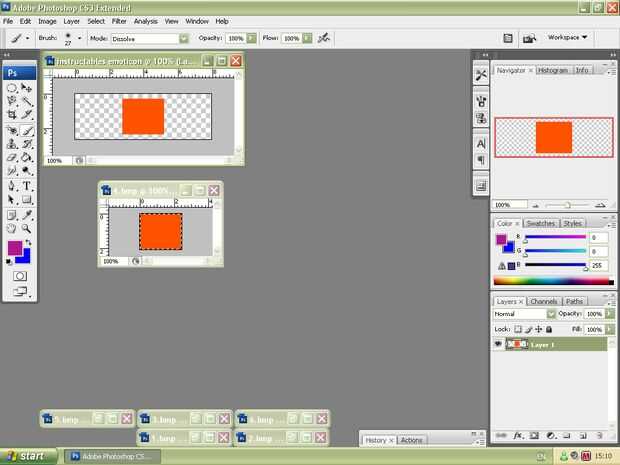Select the Slice tool

26,115
